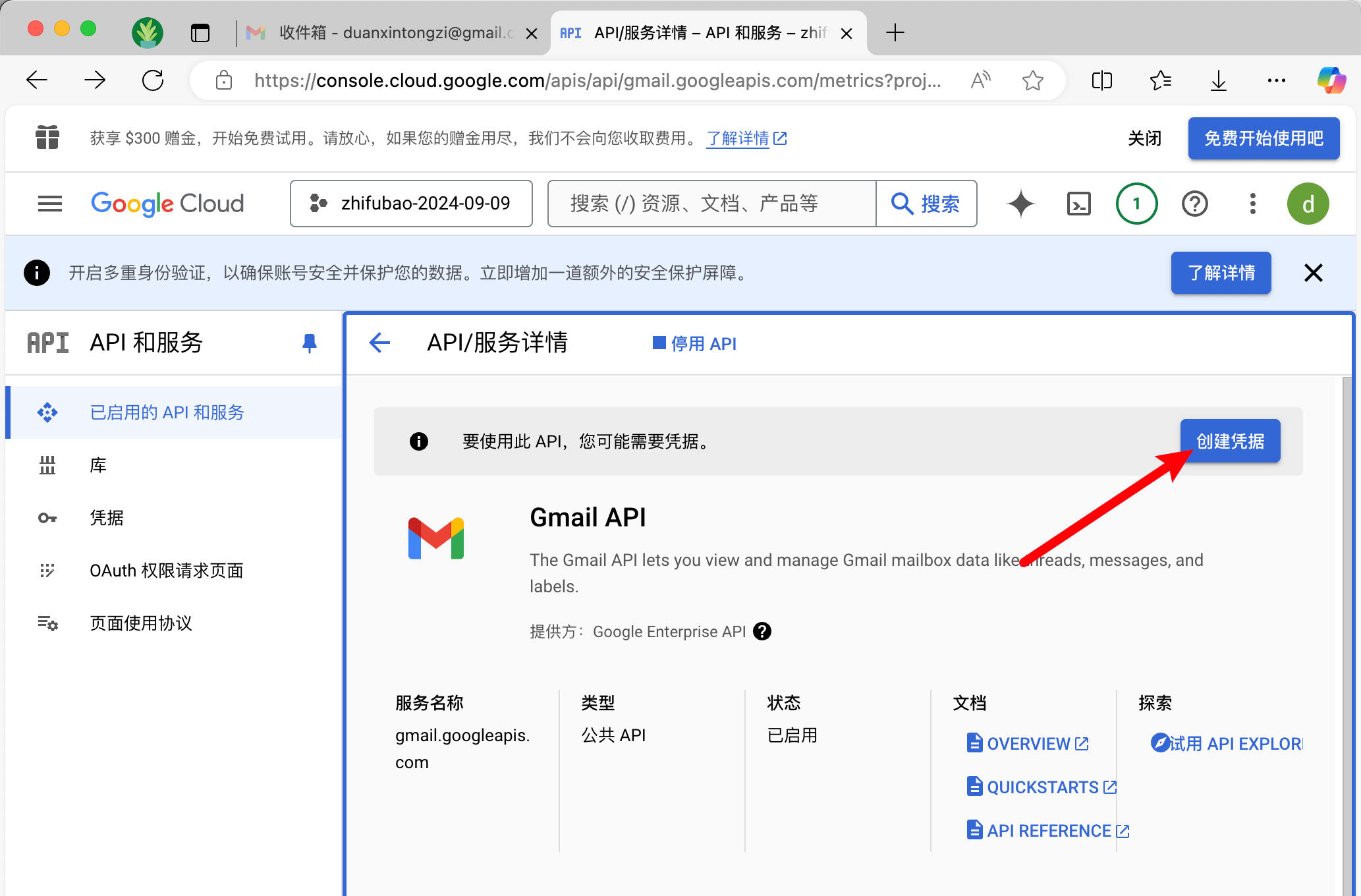Dismiss the multi-factor authentication banner
This screenshot has width=1361, height=896.
(x=1313, y=273)
